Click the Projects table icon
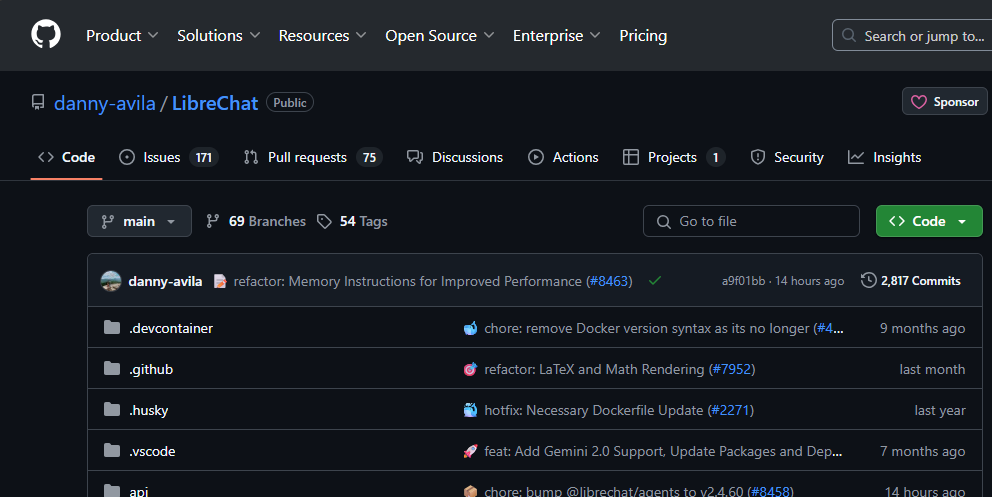Viewport: 992px width, 497px height. 631,157
